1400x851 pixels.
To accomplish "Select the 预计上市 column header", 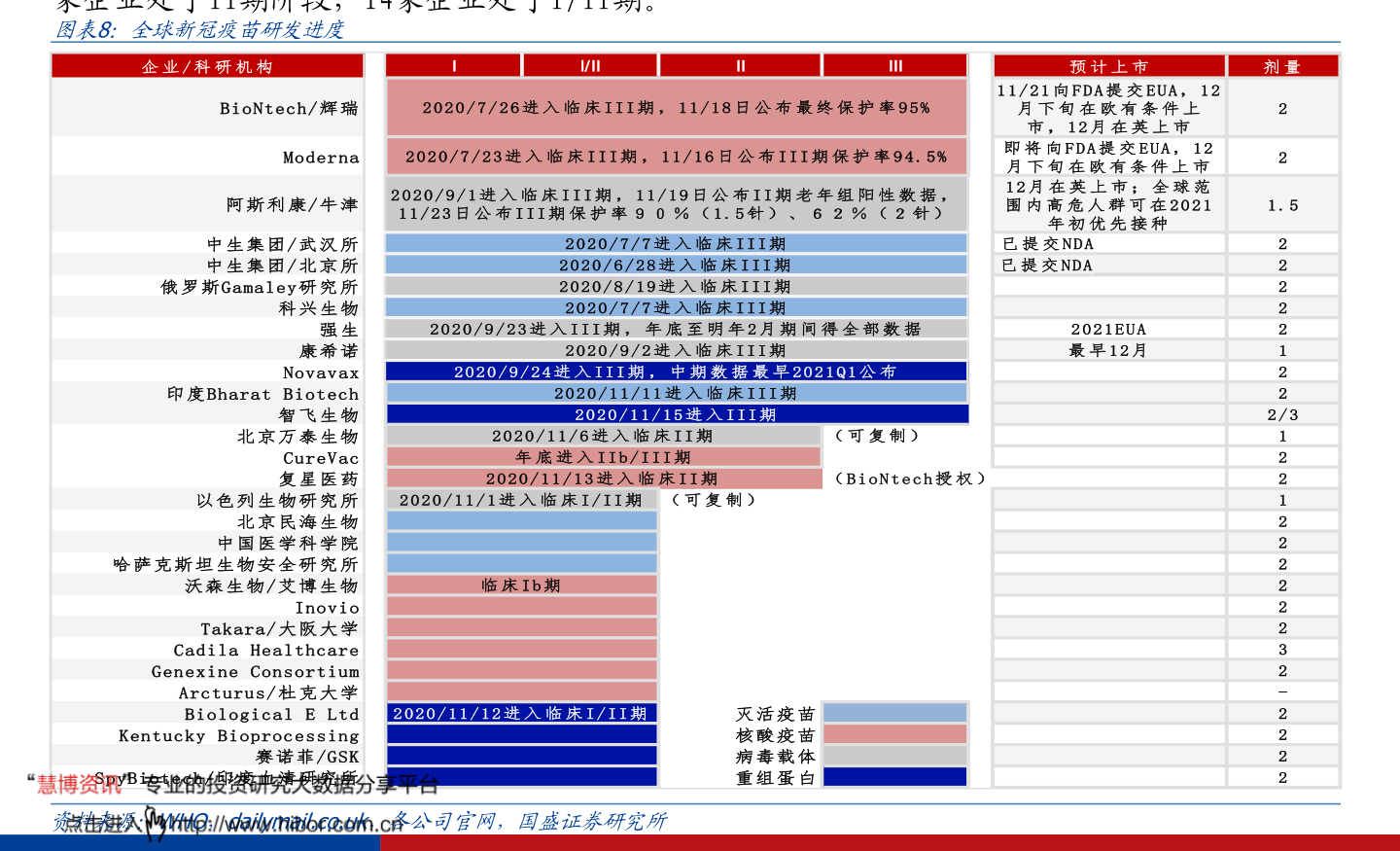I will pos(1109,66).
